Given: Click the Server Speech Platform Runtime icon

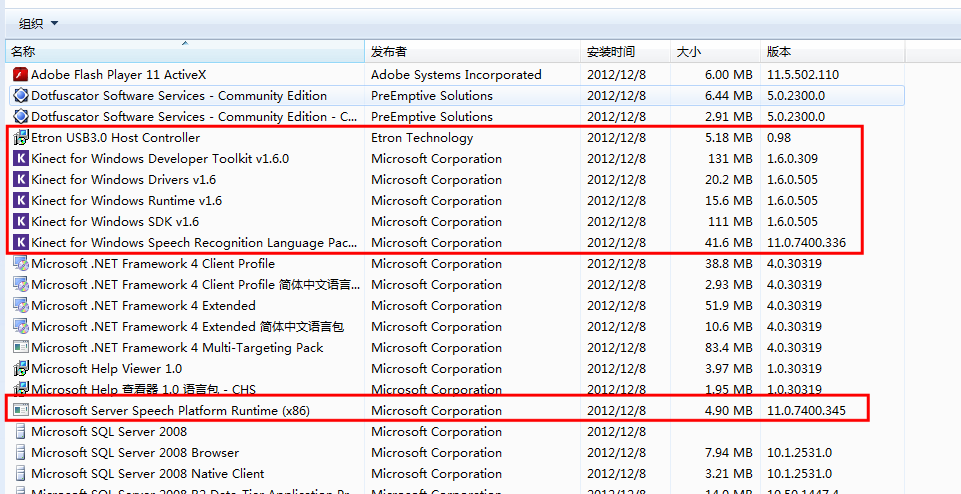Looking at the screenshot, I should point(21,410).
